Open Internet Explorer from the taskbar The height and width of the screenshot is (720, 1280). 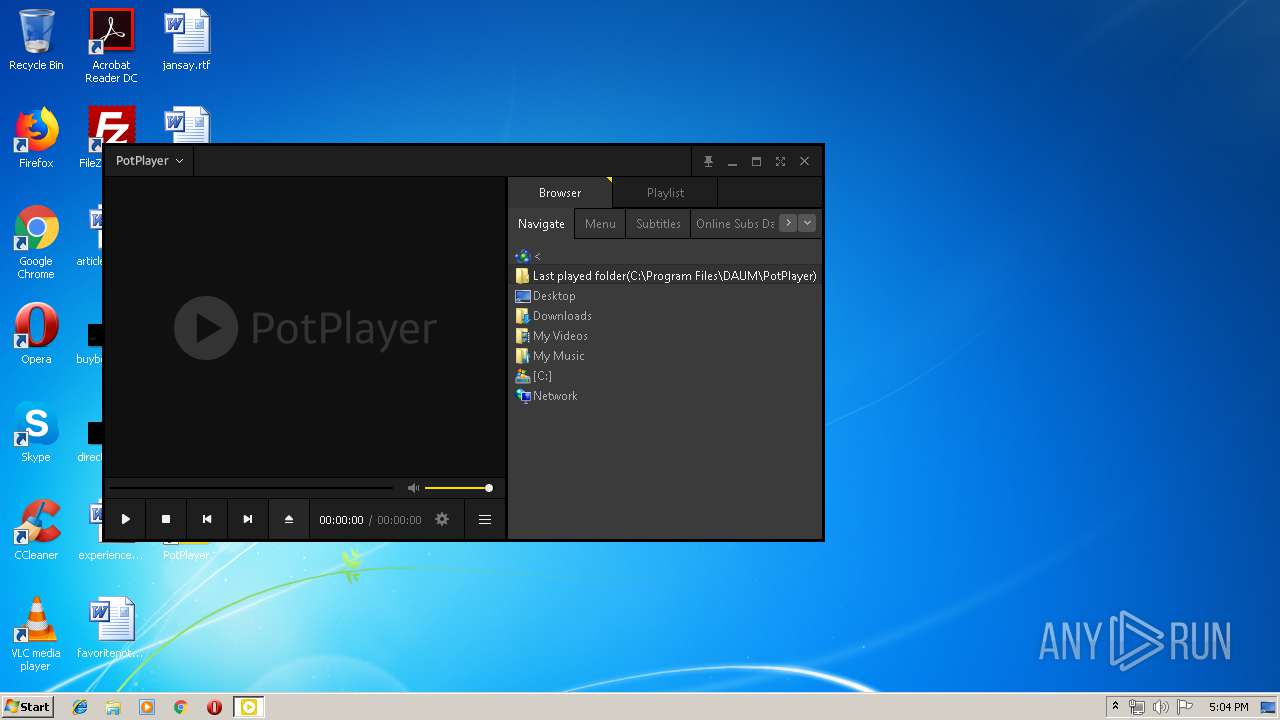(80, 707)
